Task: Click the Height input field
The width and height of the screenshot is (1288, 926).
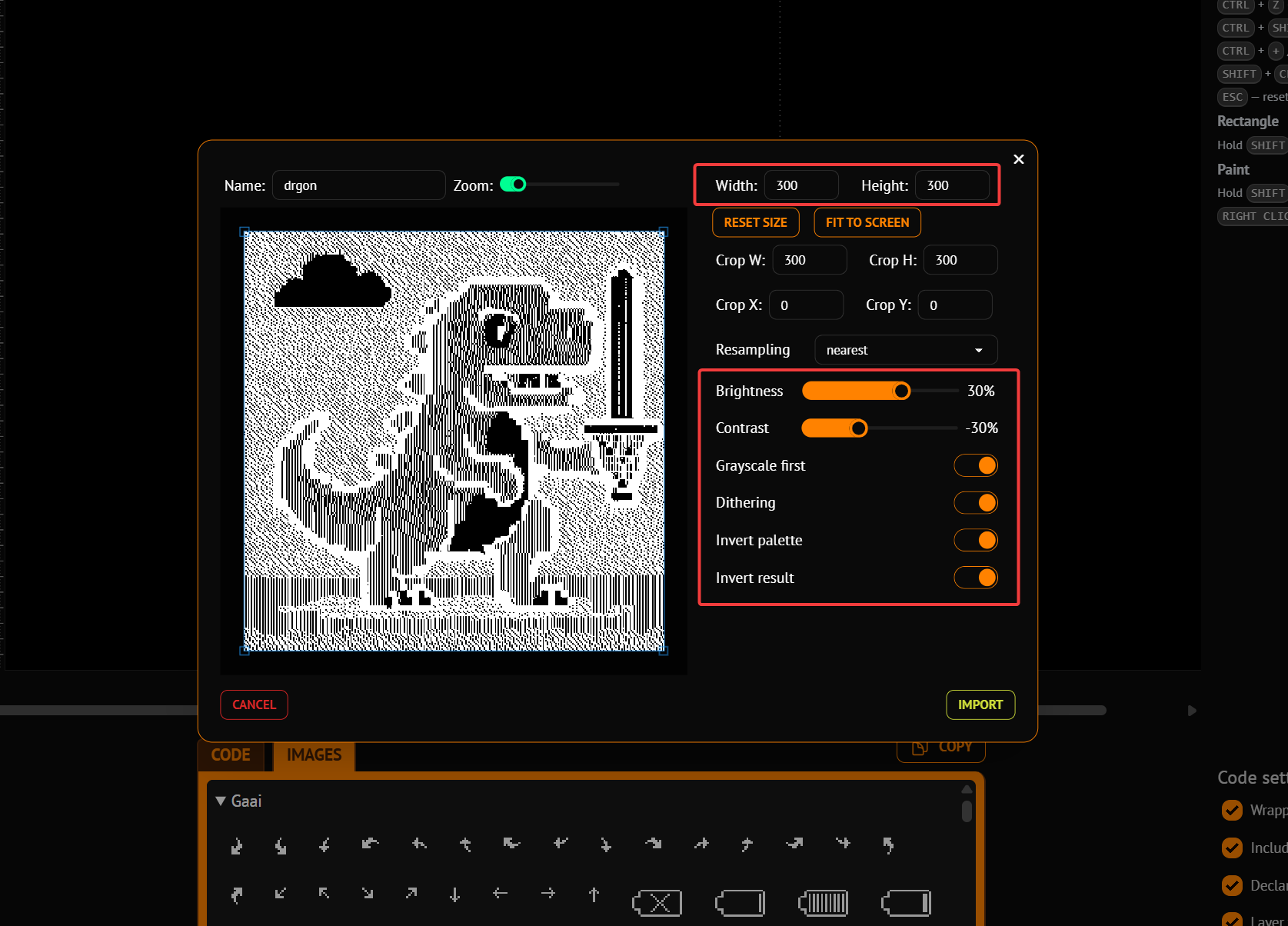Action: 952,185
